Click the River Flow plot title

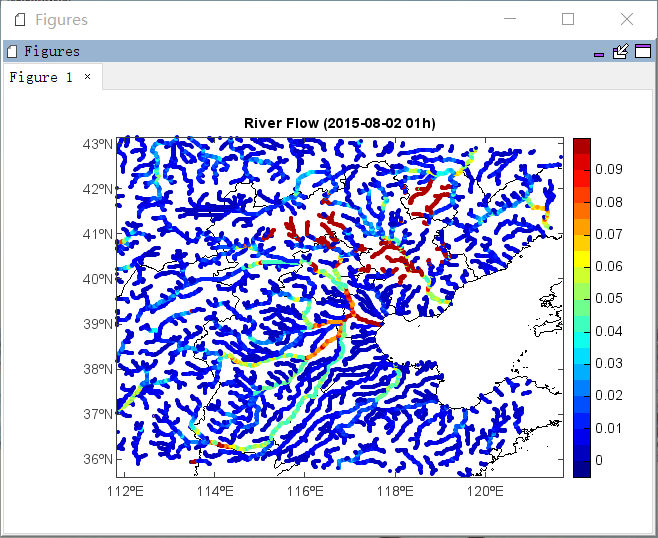coord(339,123)
